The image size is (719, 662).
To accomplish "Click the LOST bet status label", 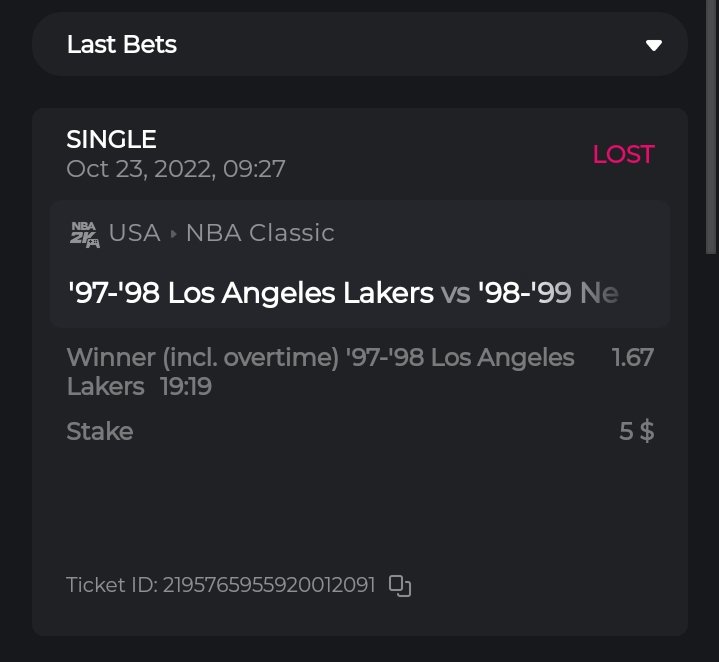I will tap(623, 154).
